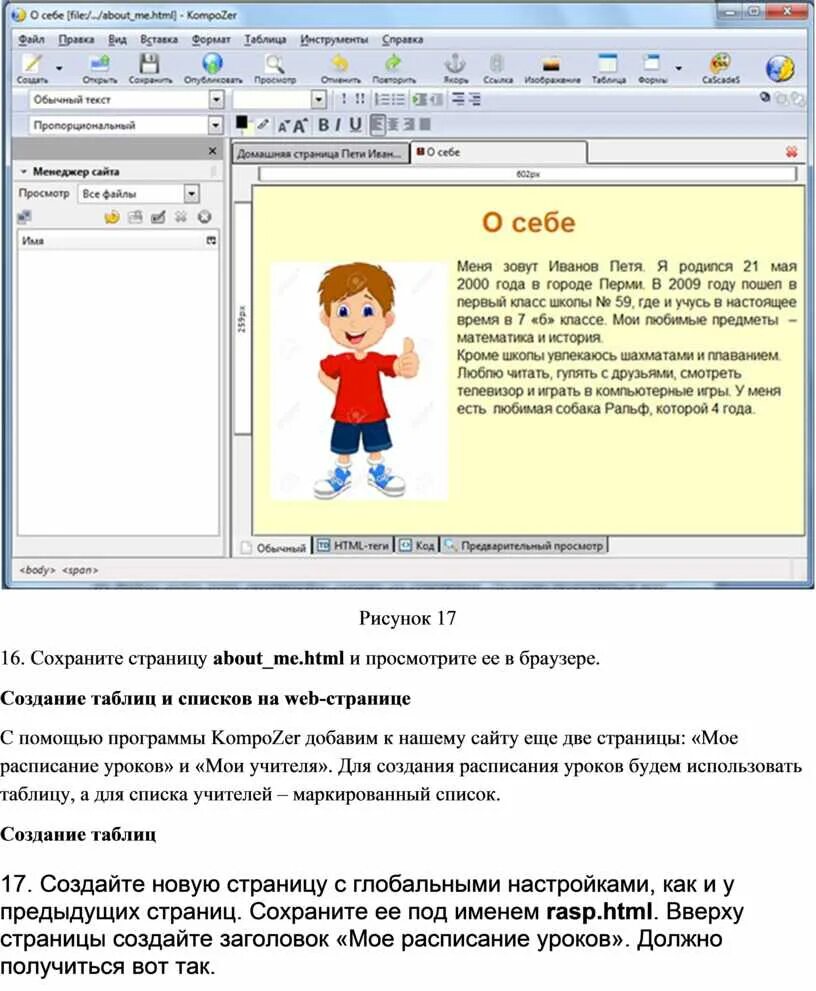Switch to Предварительный просмотр tab

[x=524, y=545]
